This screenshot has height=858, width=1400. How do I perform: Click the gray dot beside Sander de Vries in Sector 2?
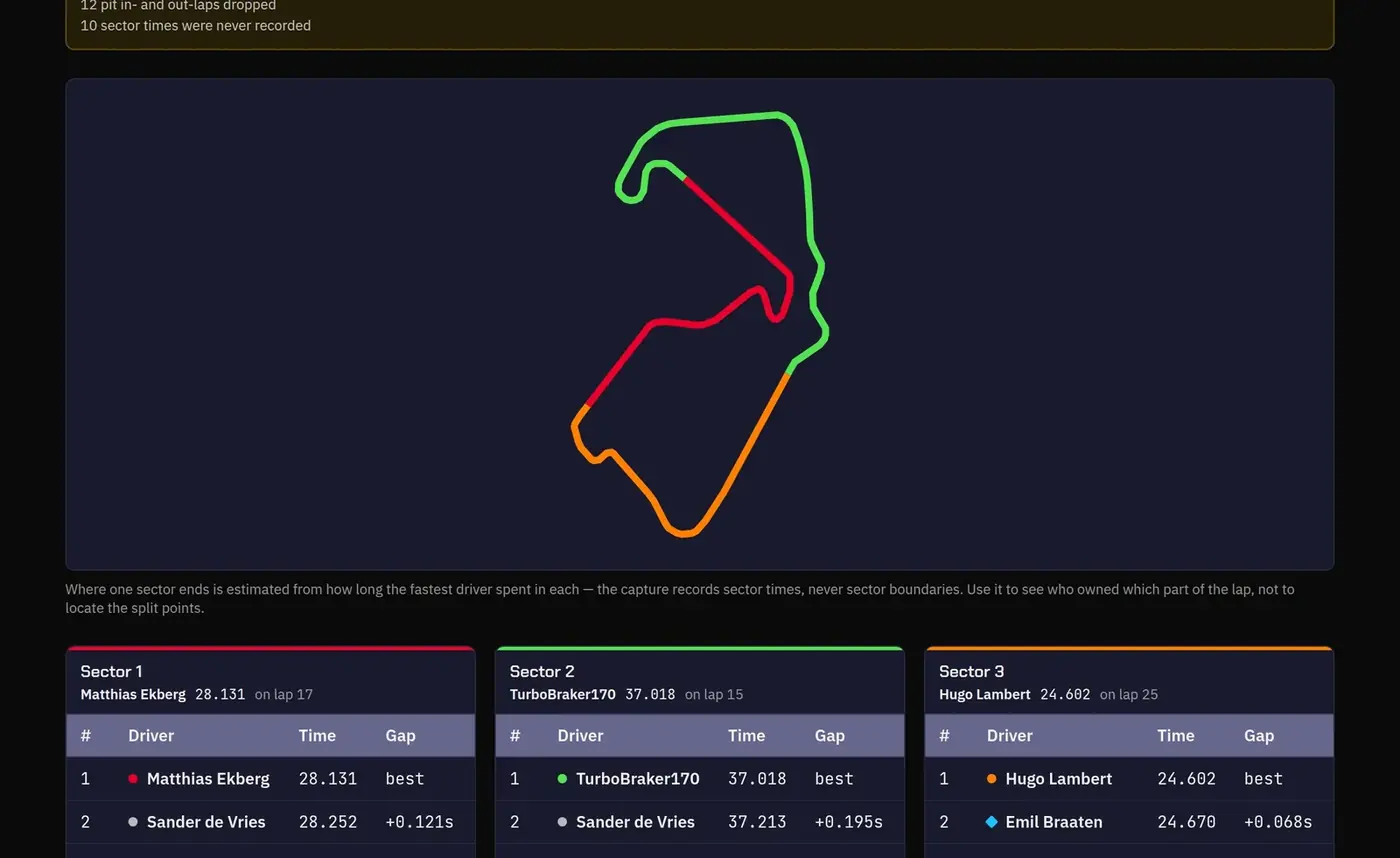[x=562, y=822]
